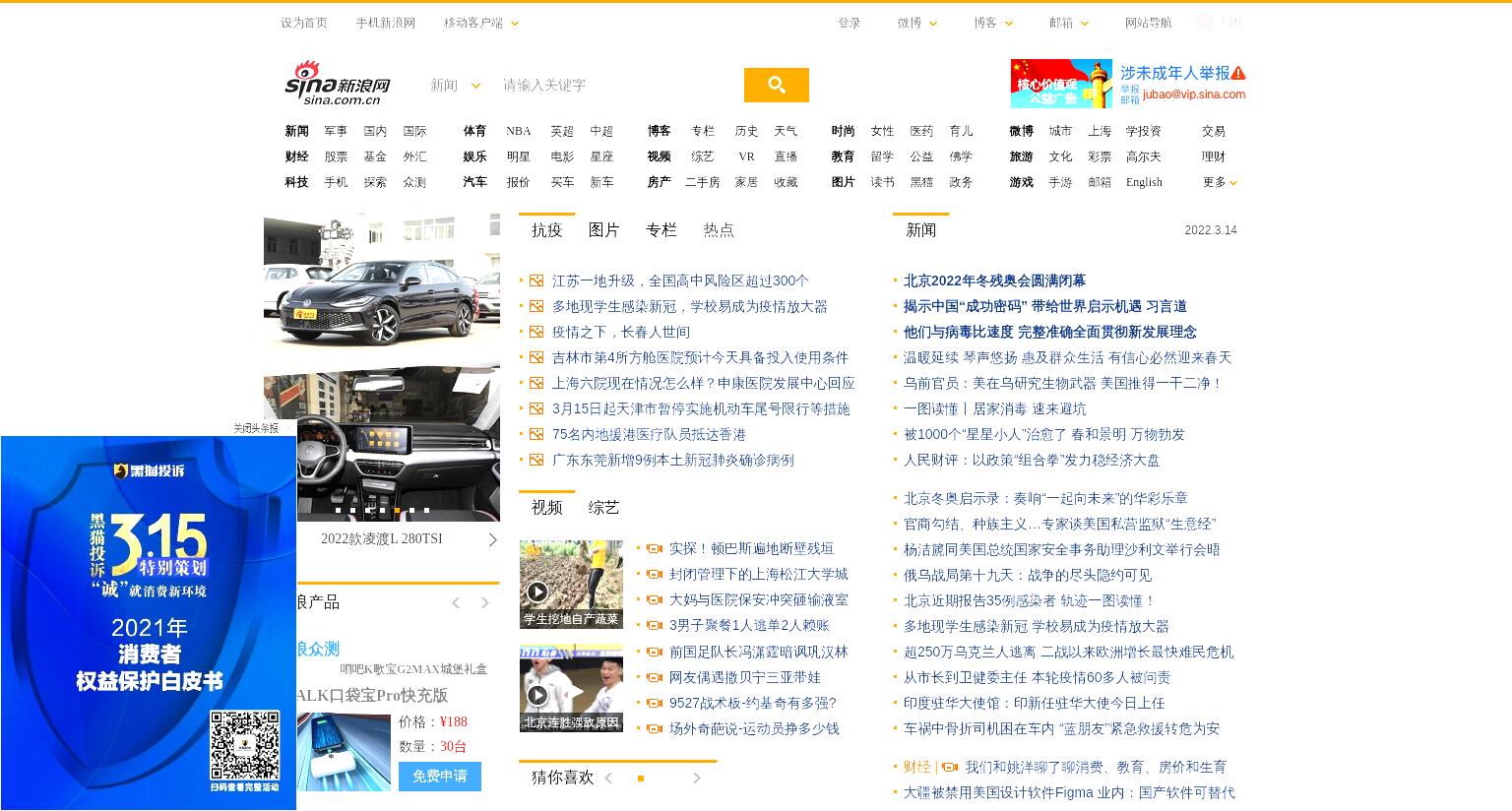Open the 新浪众测 link
This screenshot has height=811, width=1512.
click(x=318, y=649)
